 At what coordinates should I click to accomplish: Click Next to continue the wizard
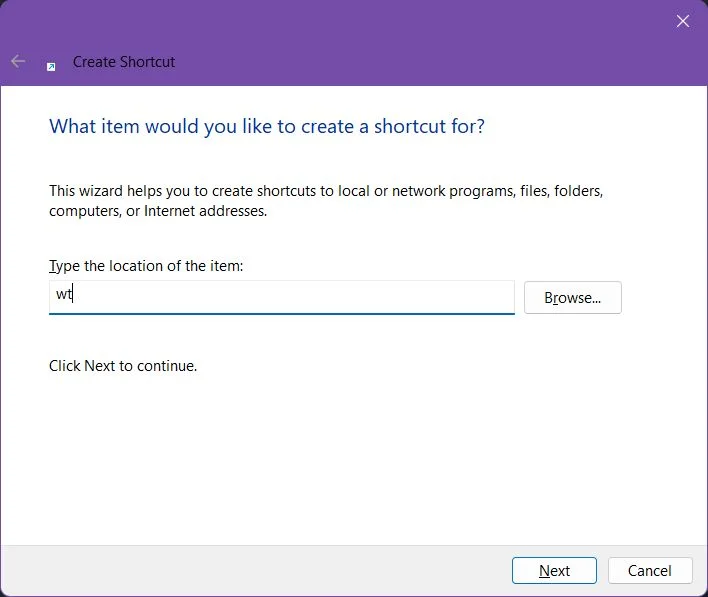[554, 570]
